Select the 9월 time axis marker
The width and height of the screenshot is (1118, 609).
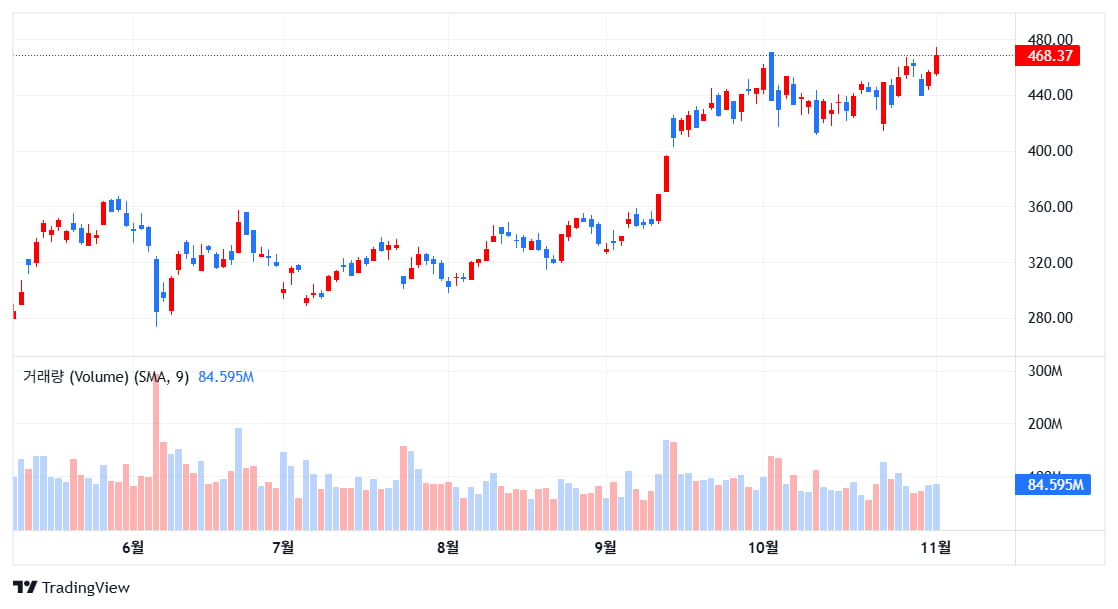[x=605, y=546]
